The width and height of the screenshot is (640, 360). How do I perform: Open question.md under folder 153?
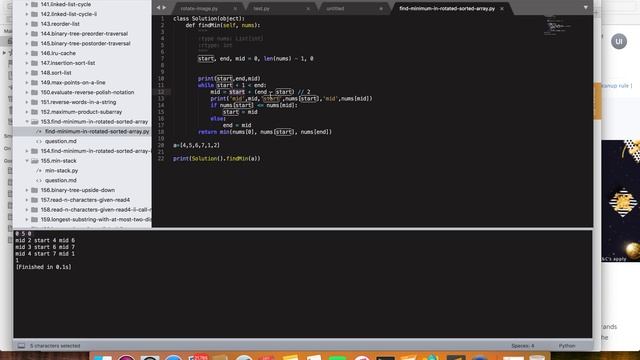[61, 141]
